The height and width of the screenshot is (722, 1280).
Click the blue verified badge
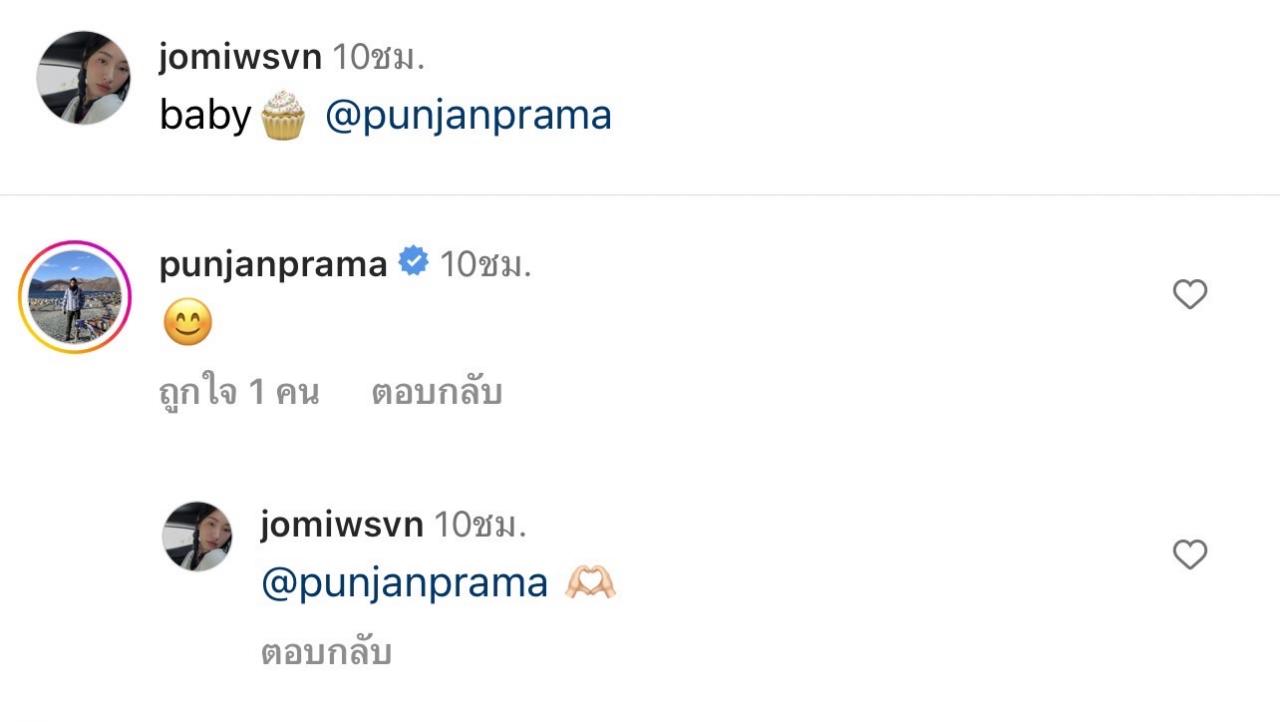(x=413, y=263)
